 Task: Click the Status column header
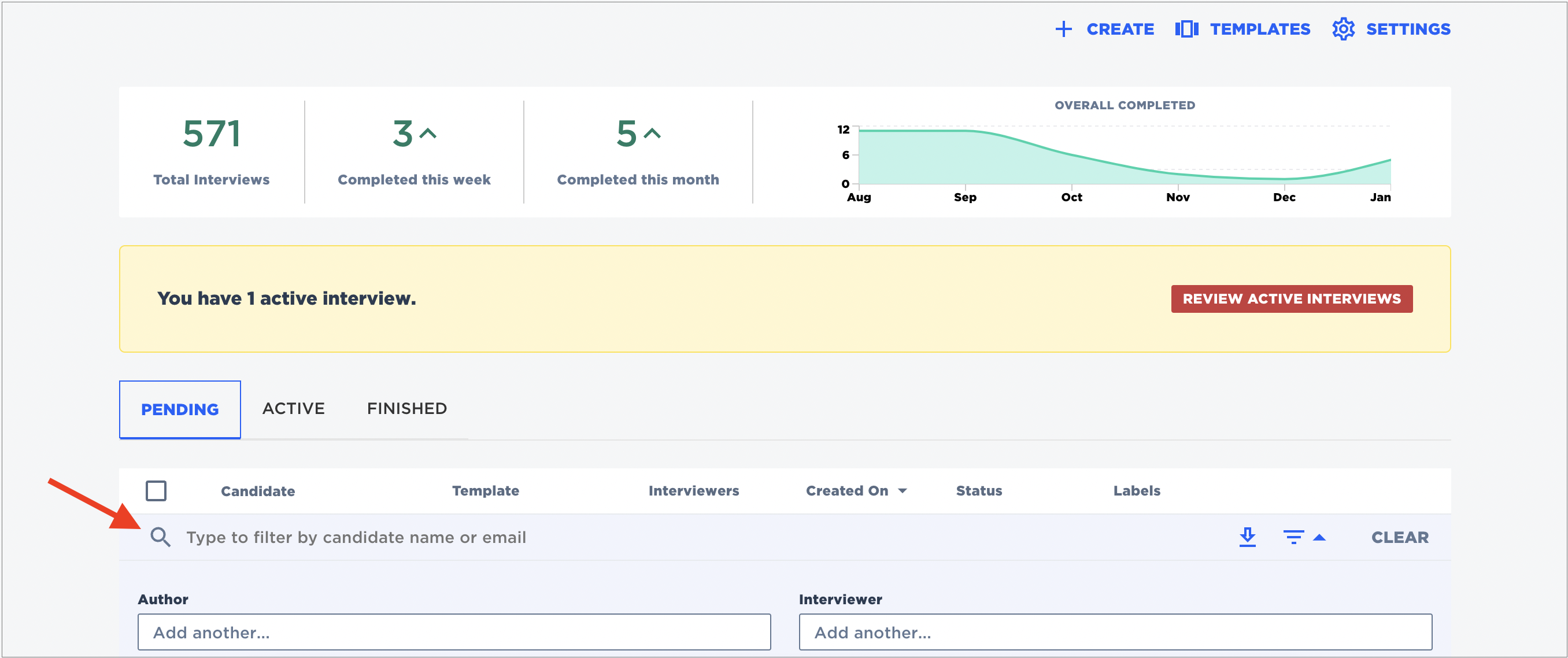[979, 490]
